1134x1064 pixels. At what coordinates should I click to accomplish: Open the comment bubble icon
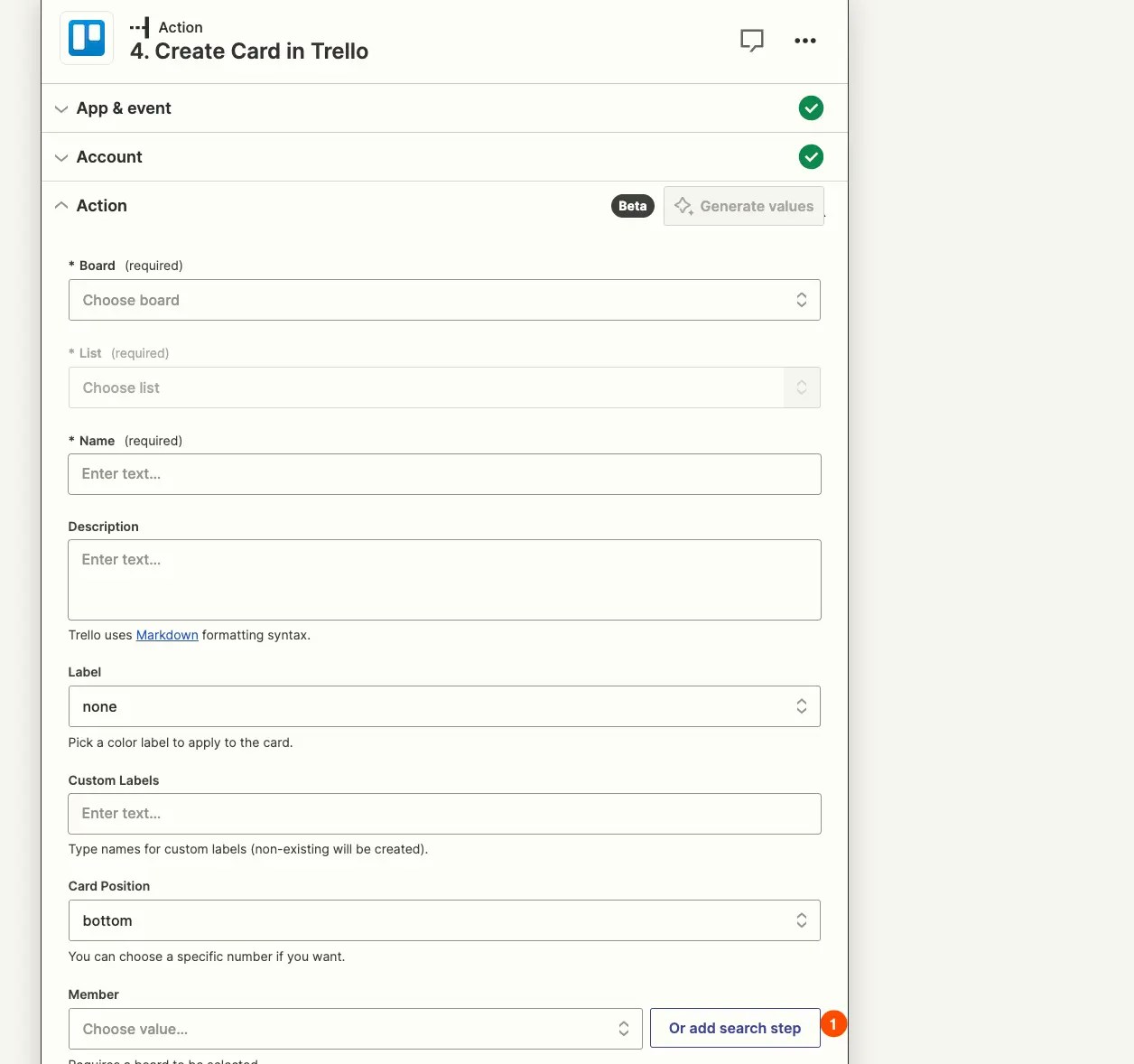click(x=752, y=41)
